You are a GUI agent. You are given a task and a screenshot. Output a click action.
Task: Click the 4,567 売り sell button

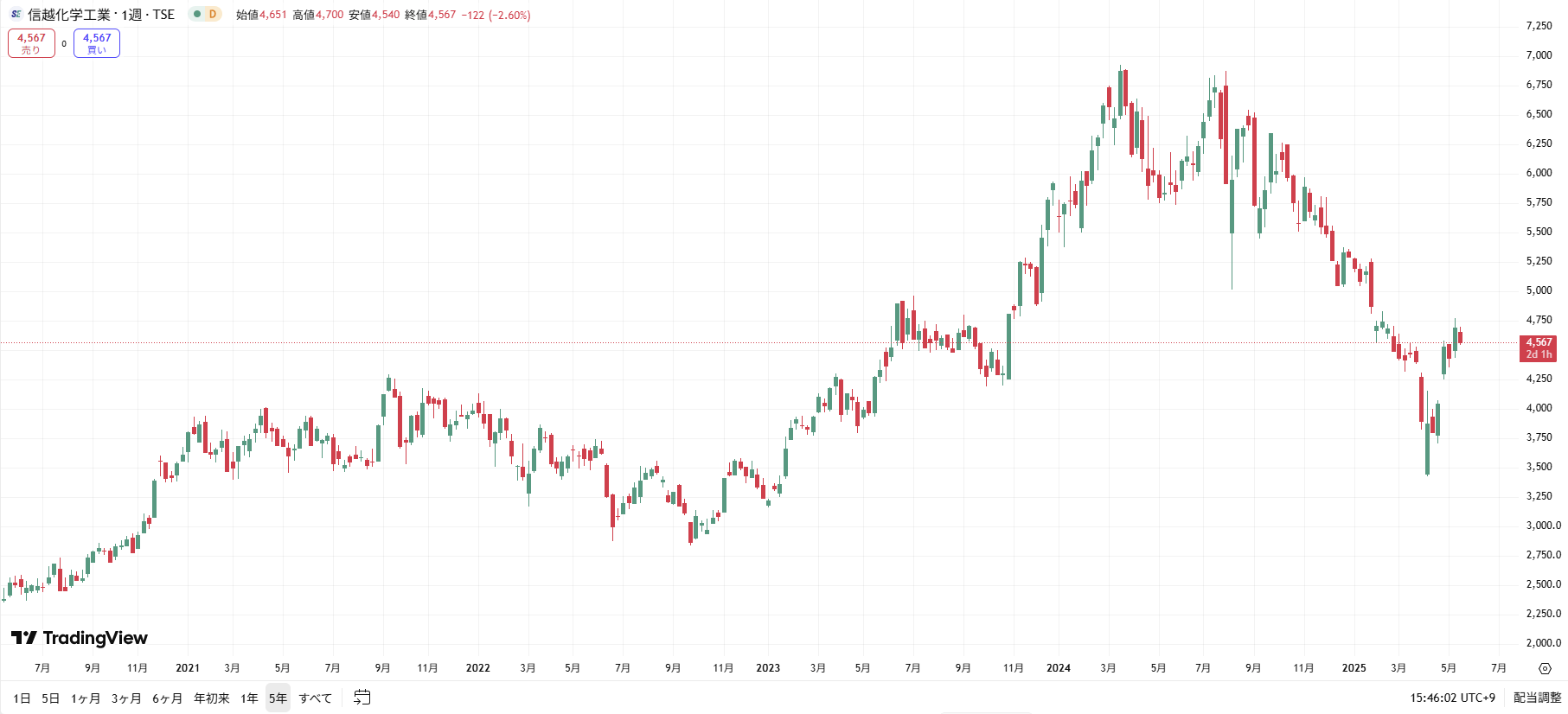pos(31,43)
